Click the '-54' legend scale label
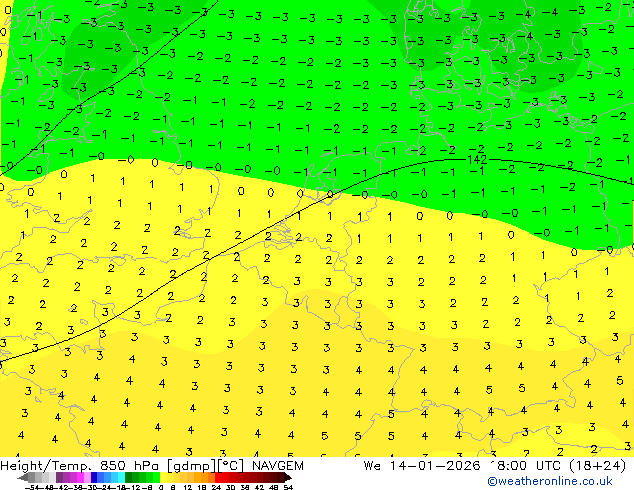Screen dimensions: 634x490 [x=32, y=488]
